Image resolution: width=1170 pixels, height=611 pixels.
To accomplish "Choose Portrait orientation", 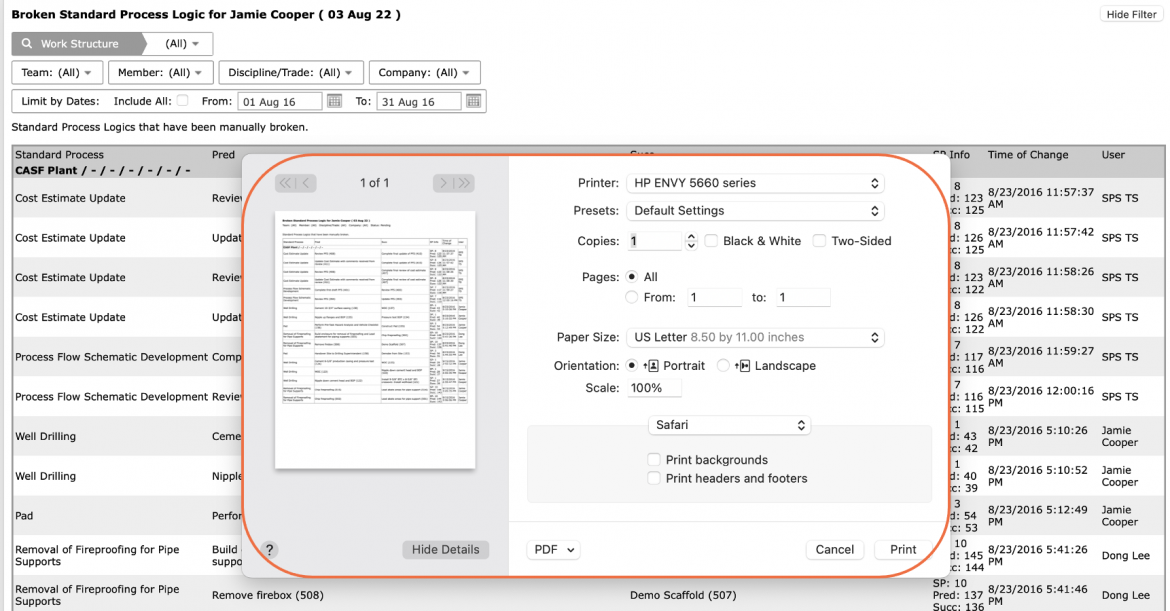I will (632, 366).
